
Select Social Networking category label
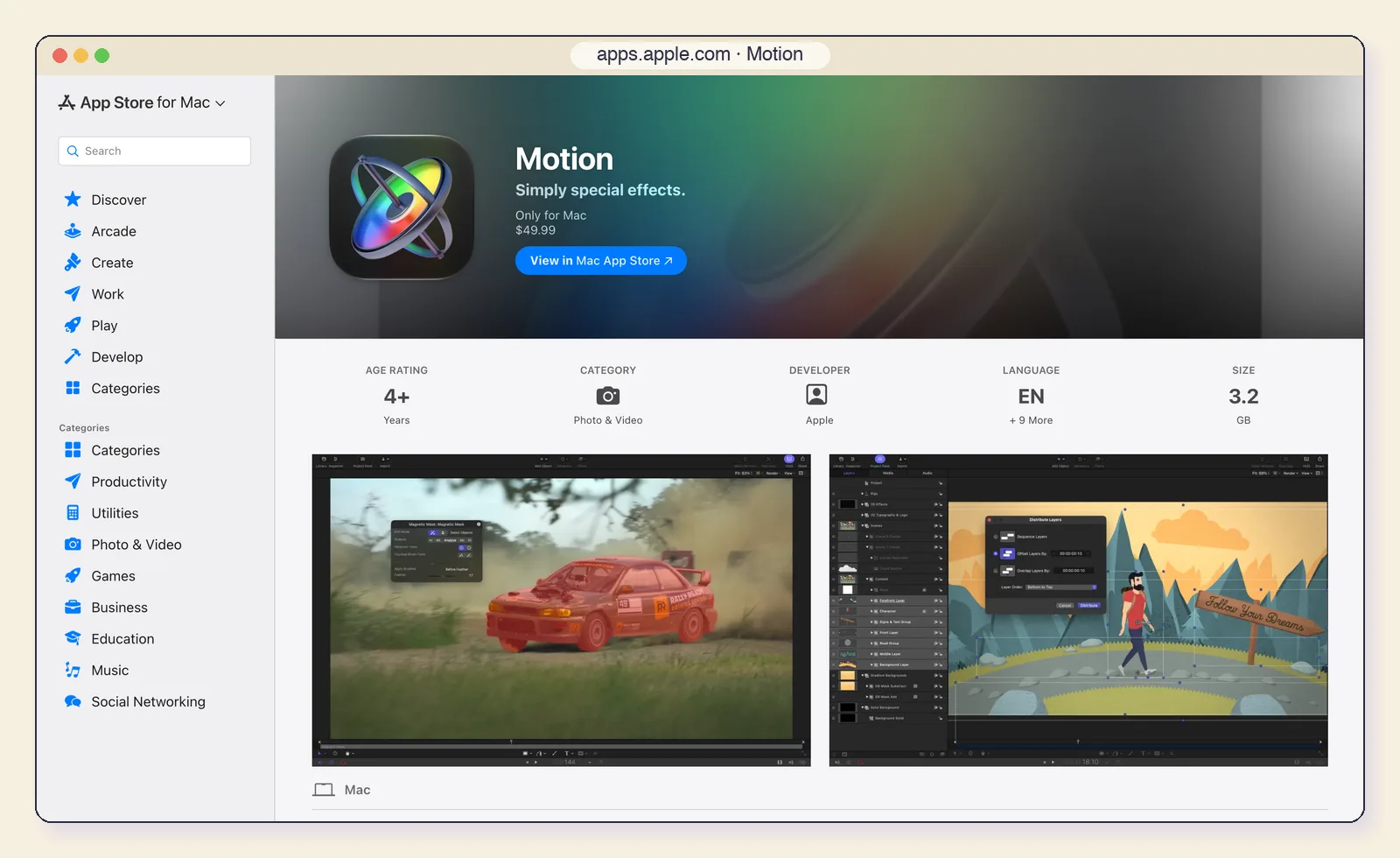[148, 701]
